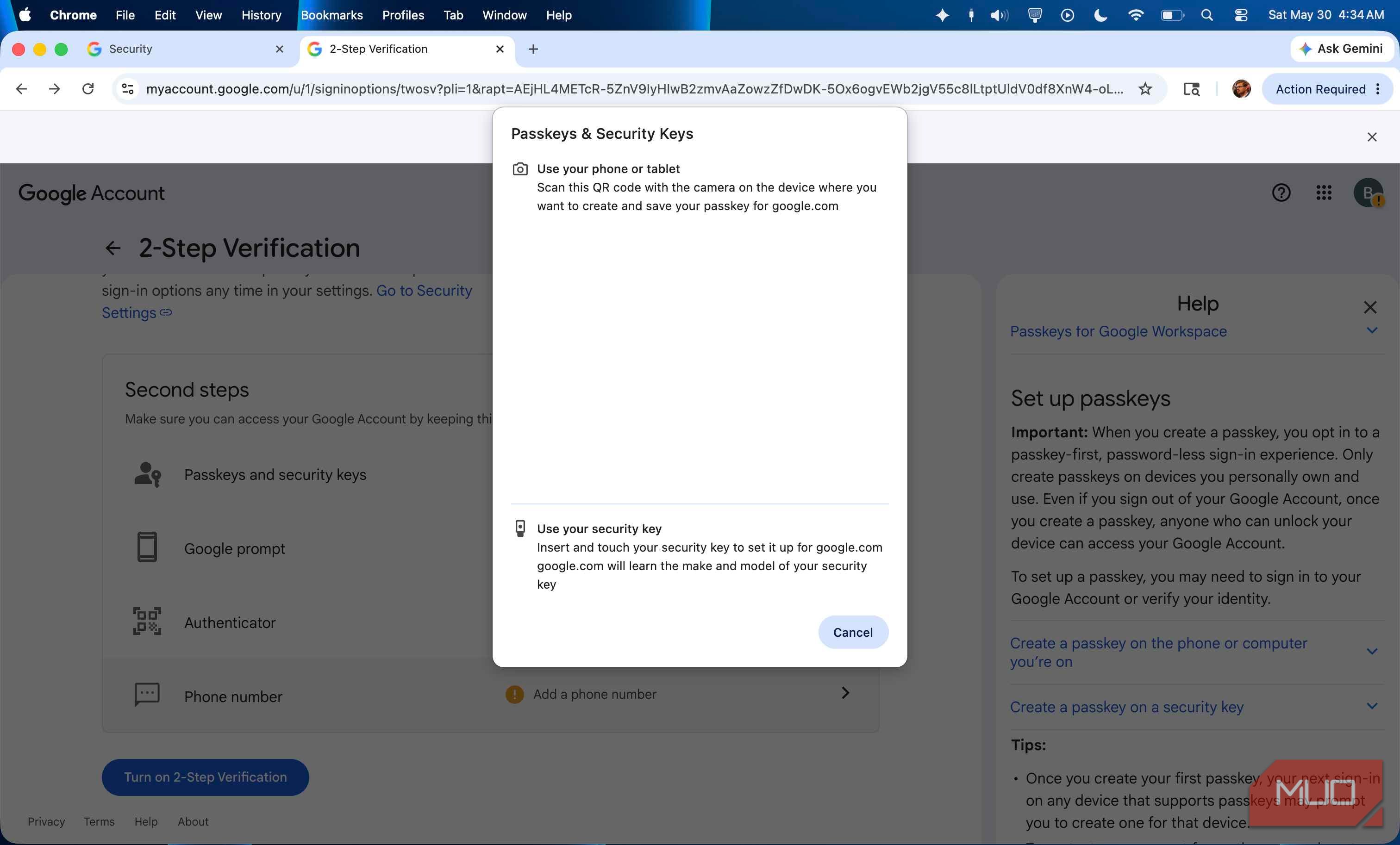Reload the page
Viewport: 1400px width, 845px height.
(x=88, y=89)
